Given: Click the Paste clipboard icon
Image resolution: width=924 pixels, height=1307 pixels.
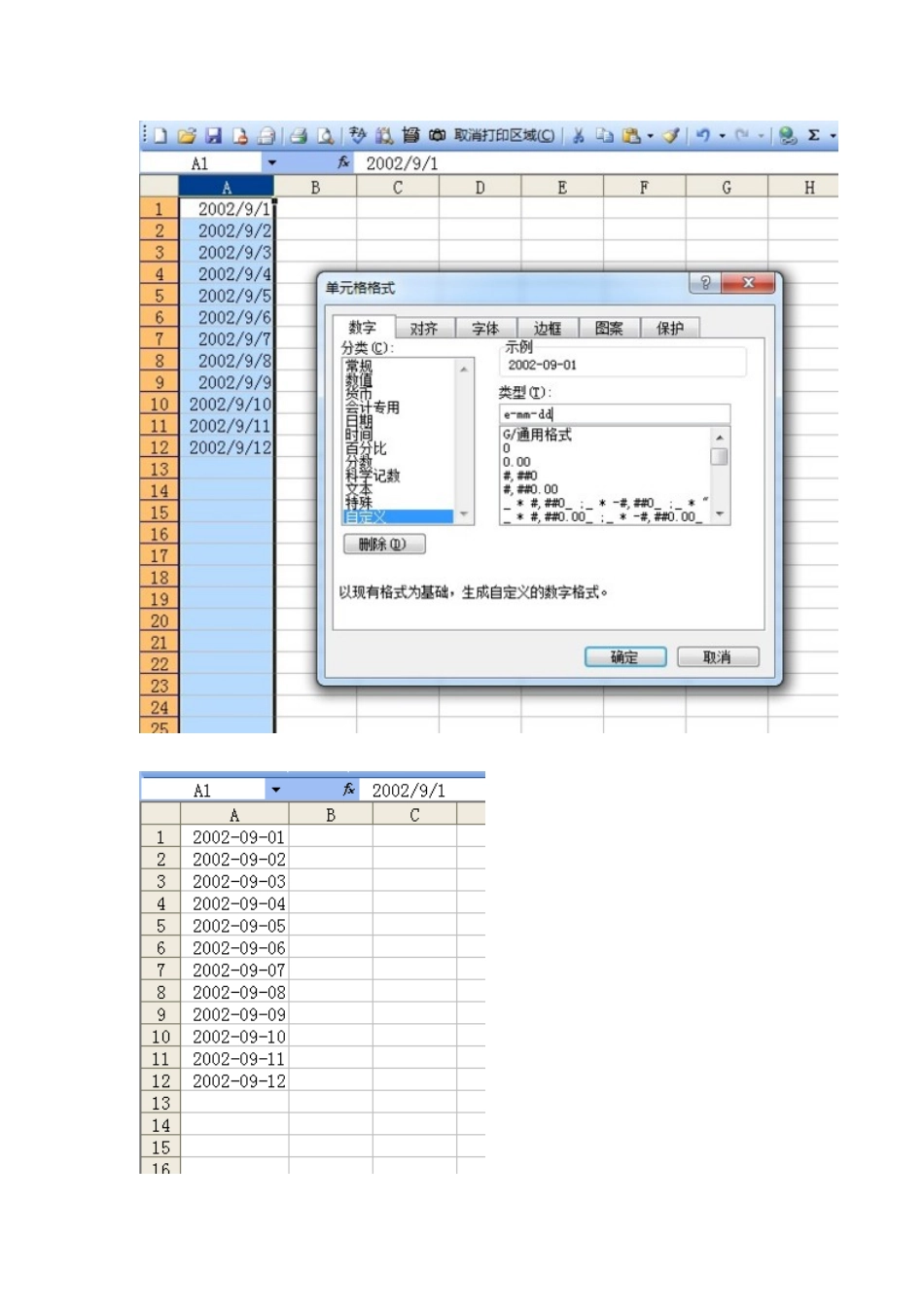Looking at the screenshot, I should [x=631, y=136].
